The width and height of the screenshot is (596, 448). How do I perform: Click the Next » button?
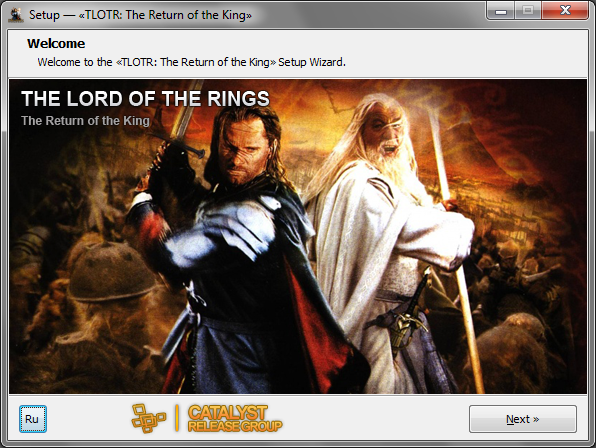pos(523,419)
